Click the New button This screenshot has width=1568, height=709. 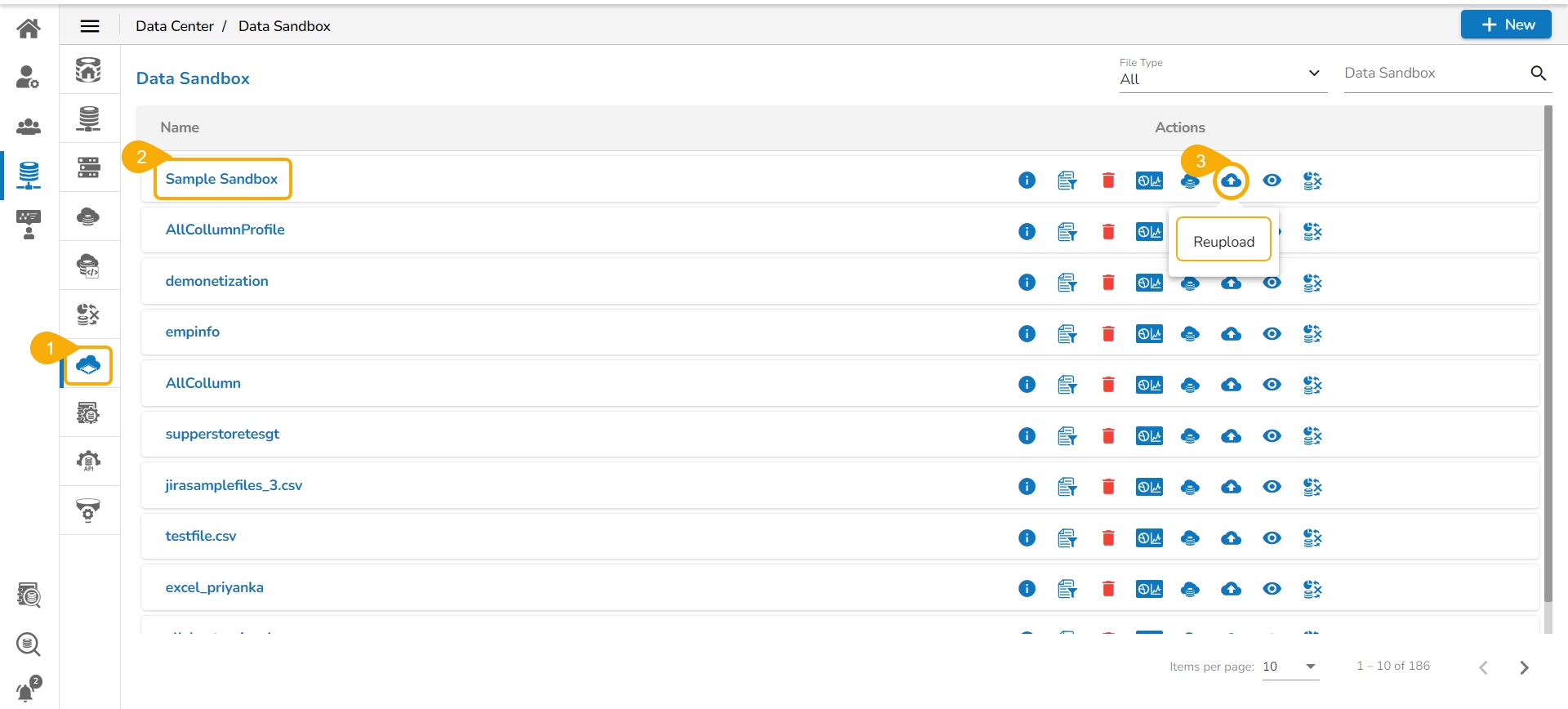pos(1505,25)
